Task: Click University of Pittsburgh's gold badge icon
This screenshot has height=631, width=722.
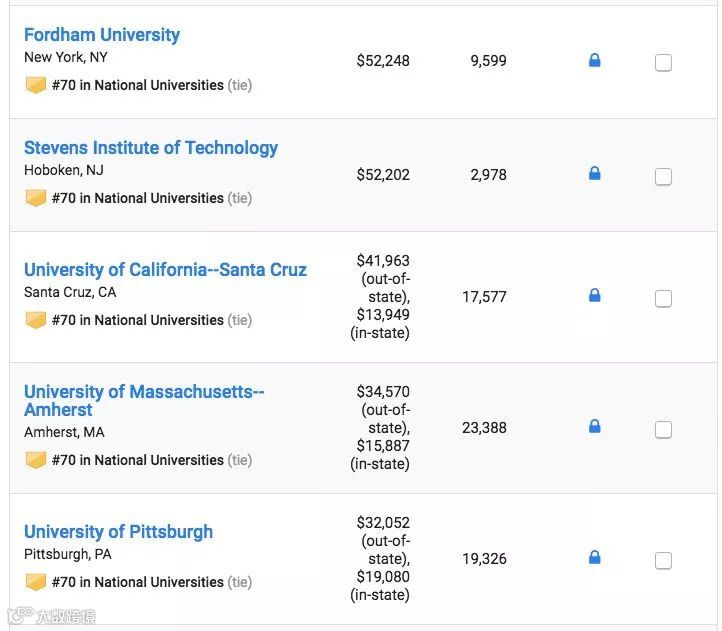Action: pyautogui.click(x=36, y=582)
